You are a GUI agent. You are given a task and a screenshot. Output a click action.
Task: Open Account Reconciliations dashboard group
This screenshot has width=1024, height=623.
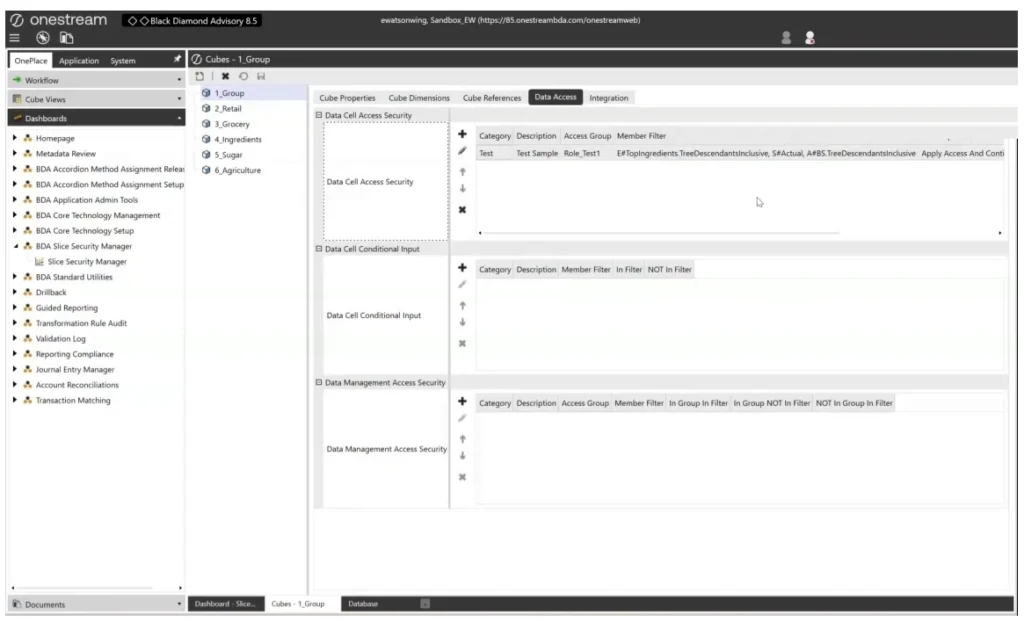tap(77, 385)
